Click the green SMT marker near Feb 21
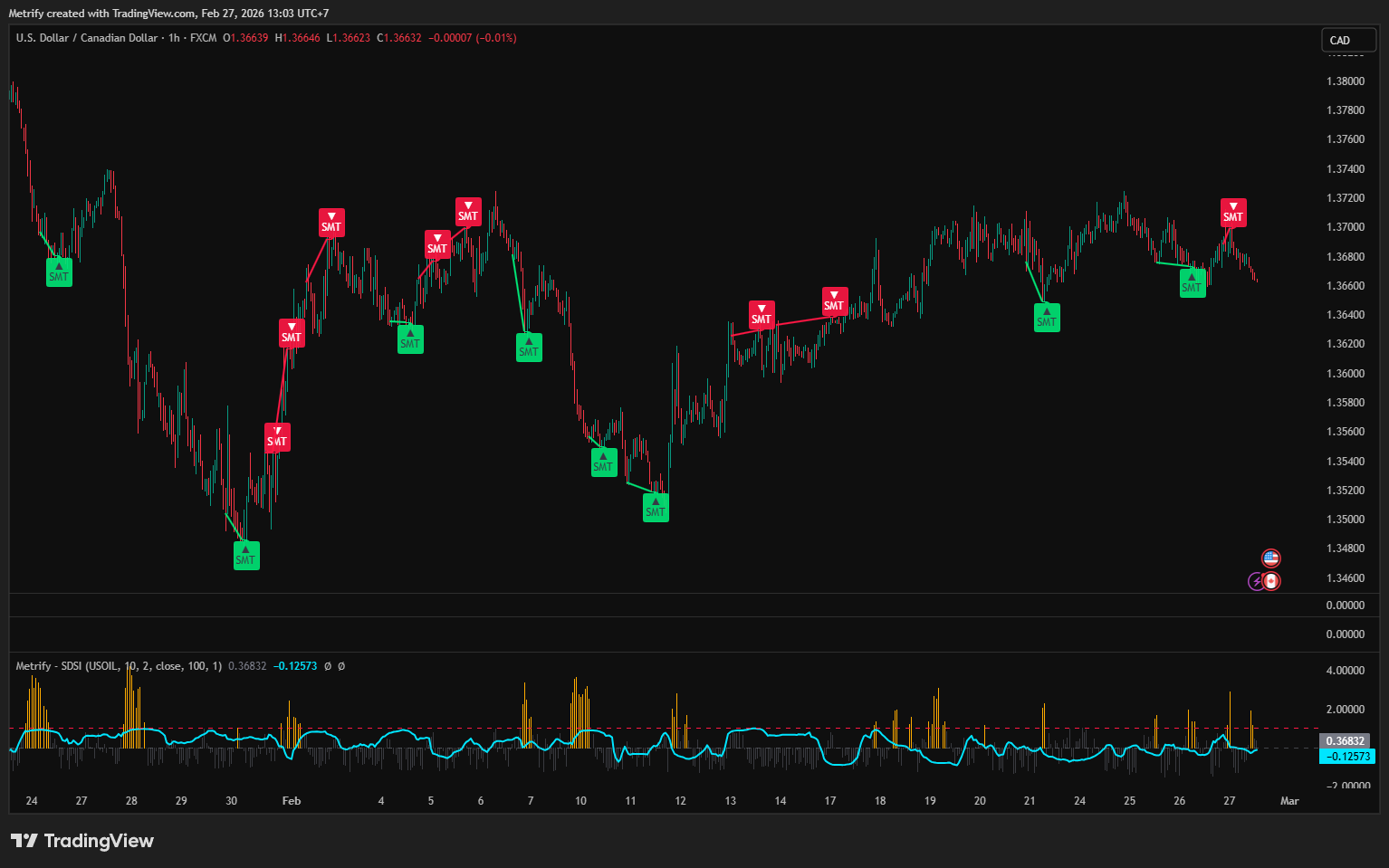 (x=1047, y=318)
